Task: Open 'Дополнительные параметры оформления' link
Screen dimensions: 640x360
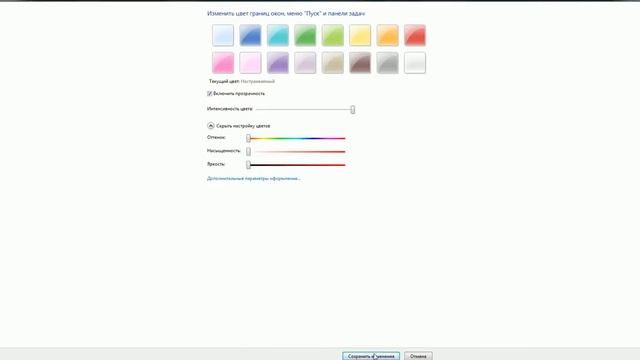Action: coord(254,178)
